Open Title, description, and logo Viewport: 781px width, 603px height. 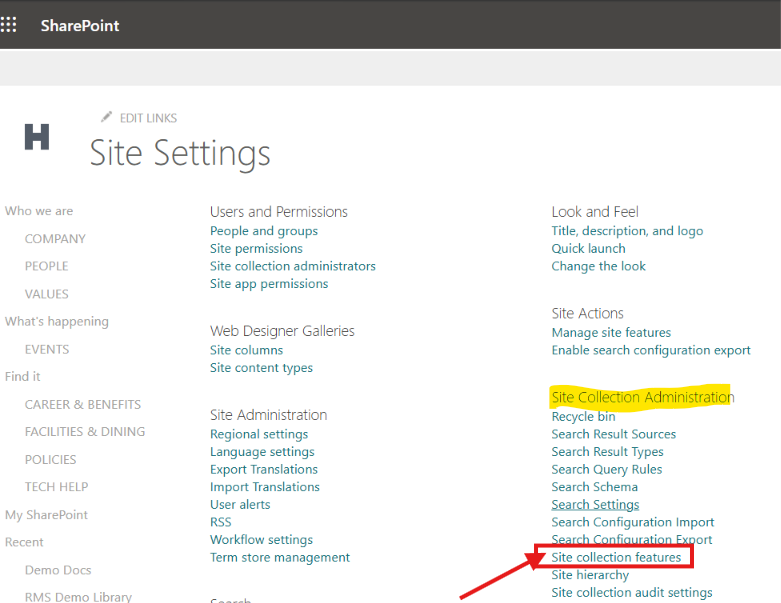click(627, 231)
